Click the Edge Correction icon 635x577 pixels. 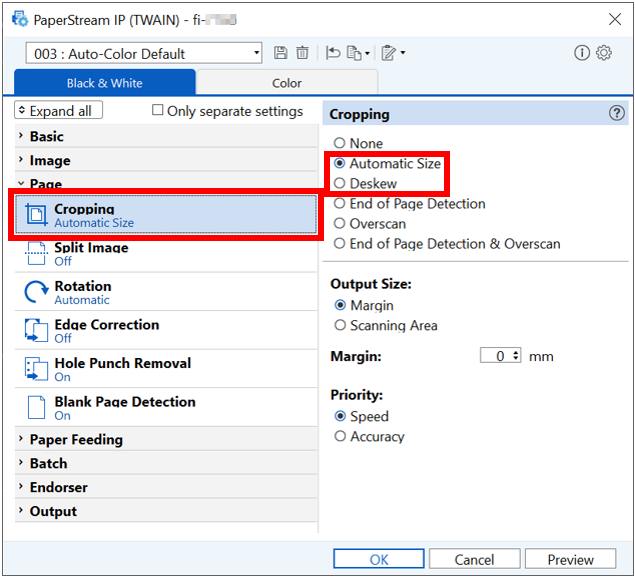[x=36, y=330]
